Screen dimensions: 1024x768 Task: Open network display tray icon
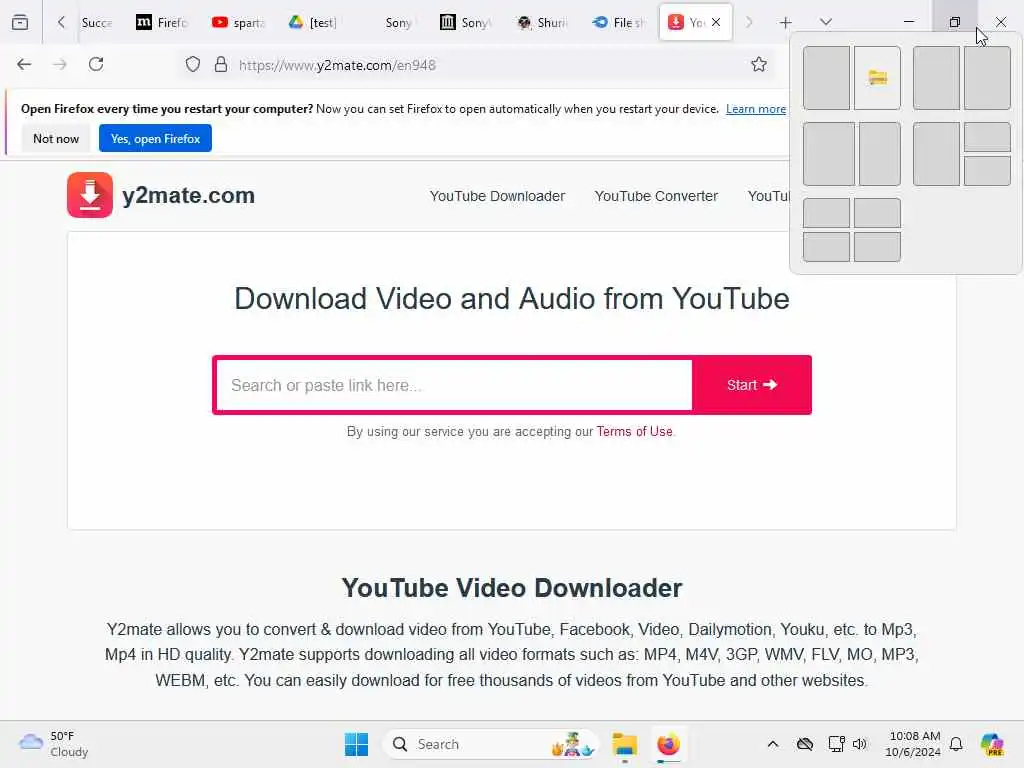pos(836,744)
